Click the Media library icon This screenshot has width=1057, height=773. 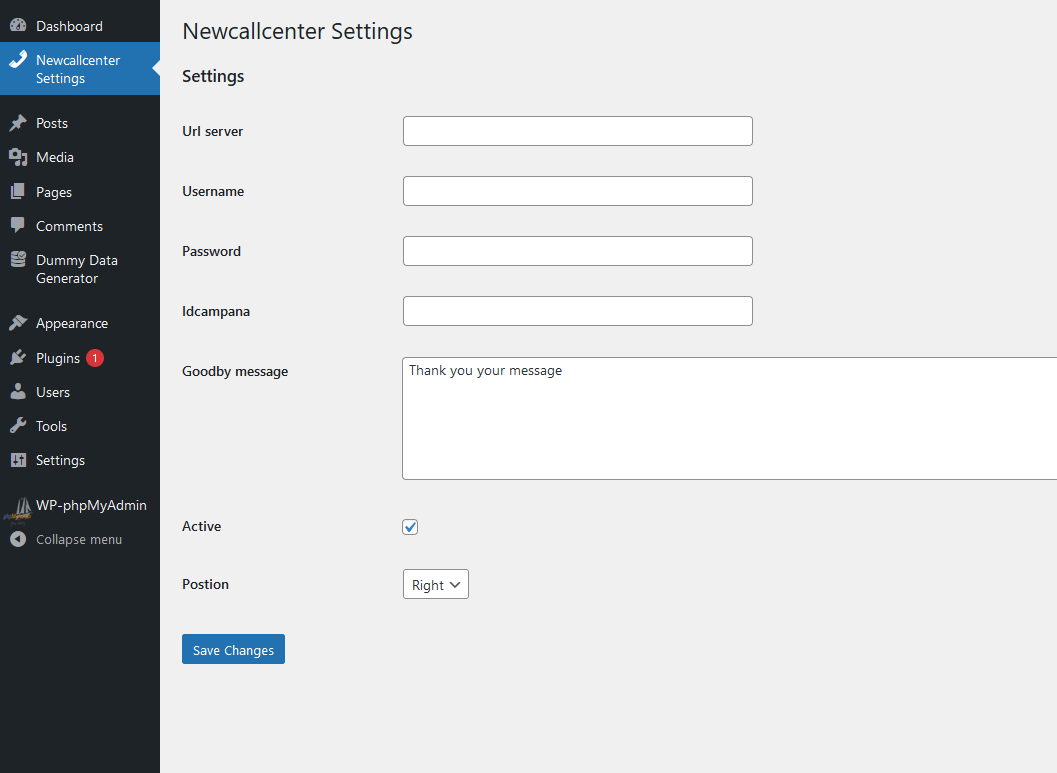[x=18, y=157]
